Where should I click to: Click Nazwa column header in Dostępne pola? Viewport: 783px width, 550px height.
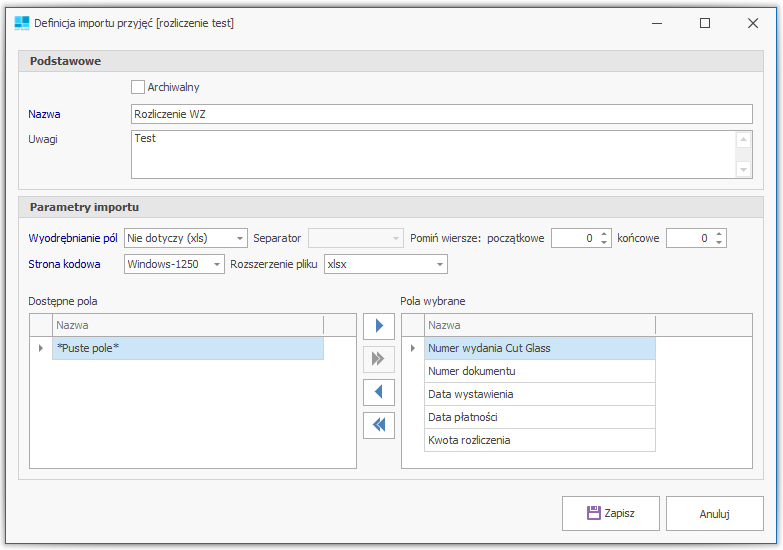tap(188, 325)
